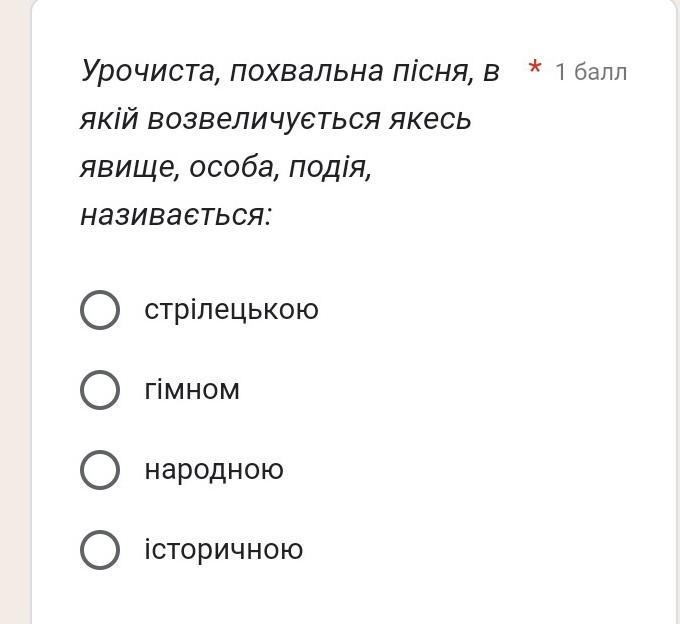The image size is (680, 624).
Task: Click the word «Урочиста» in the question
Action: point(147,72)
